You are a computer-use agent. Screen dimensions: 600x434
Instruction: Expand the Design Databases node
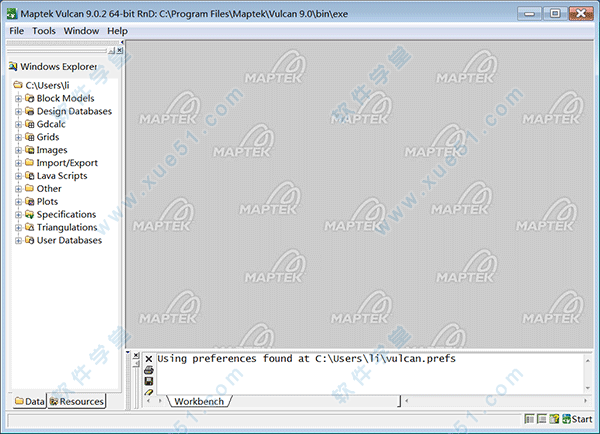(18, 112)
